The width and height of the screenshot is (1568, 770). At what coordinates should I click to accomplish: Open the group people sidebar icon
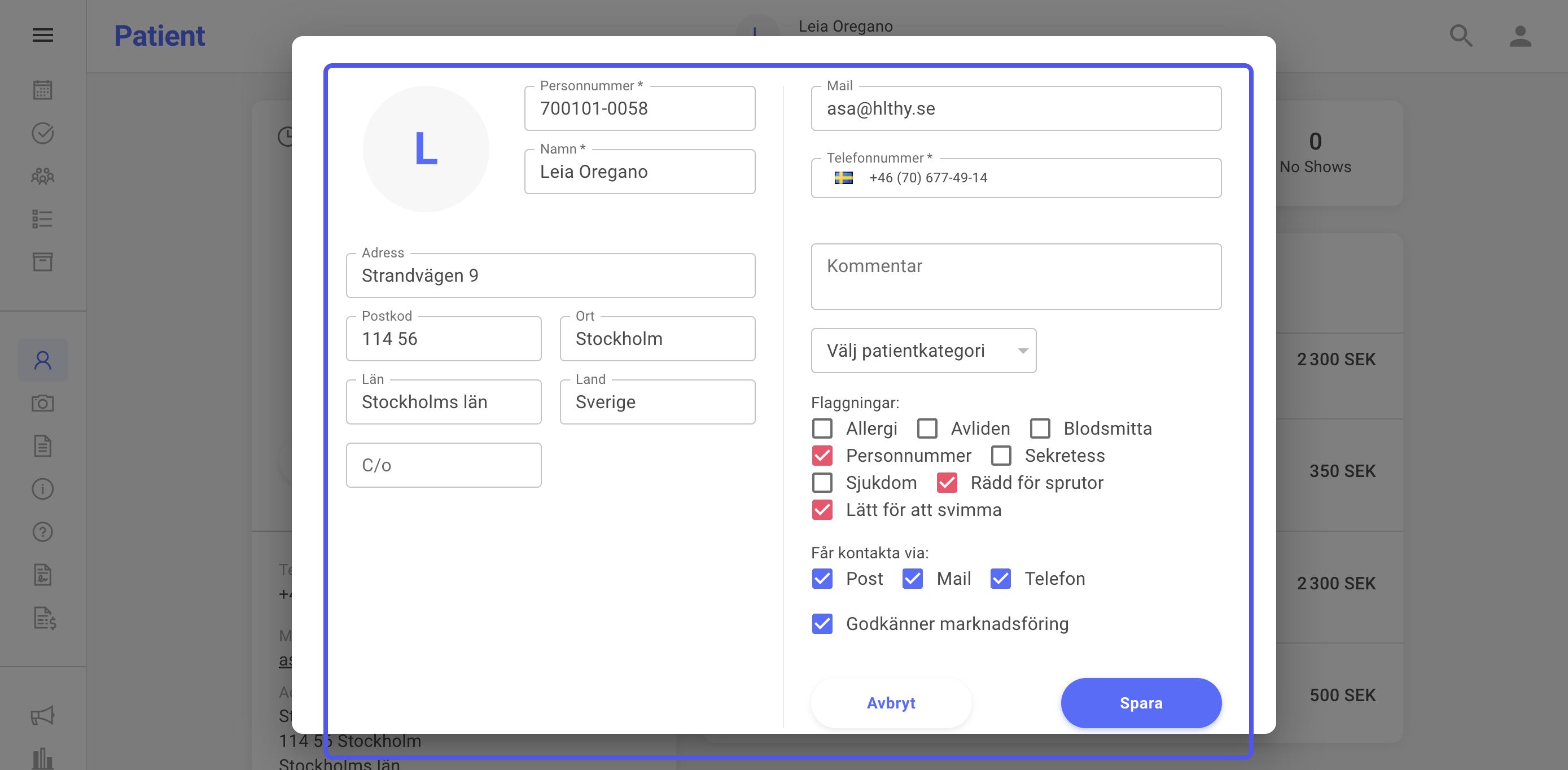pos(42,176)
